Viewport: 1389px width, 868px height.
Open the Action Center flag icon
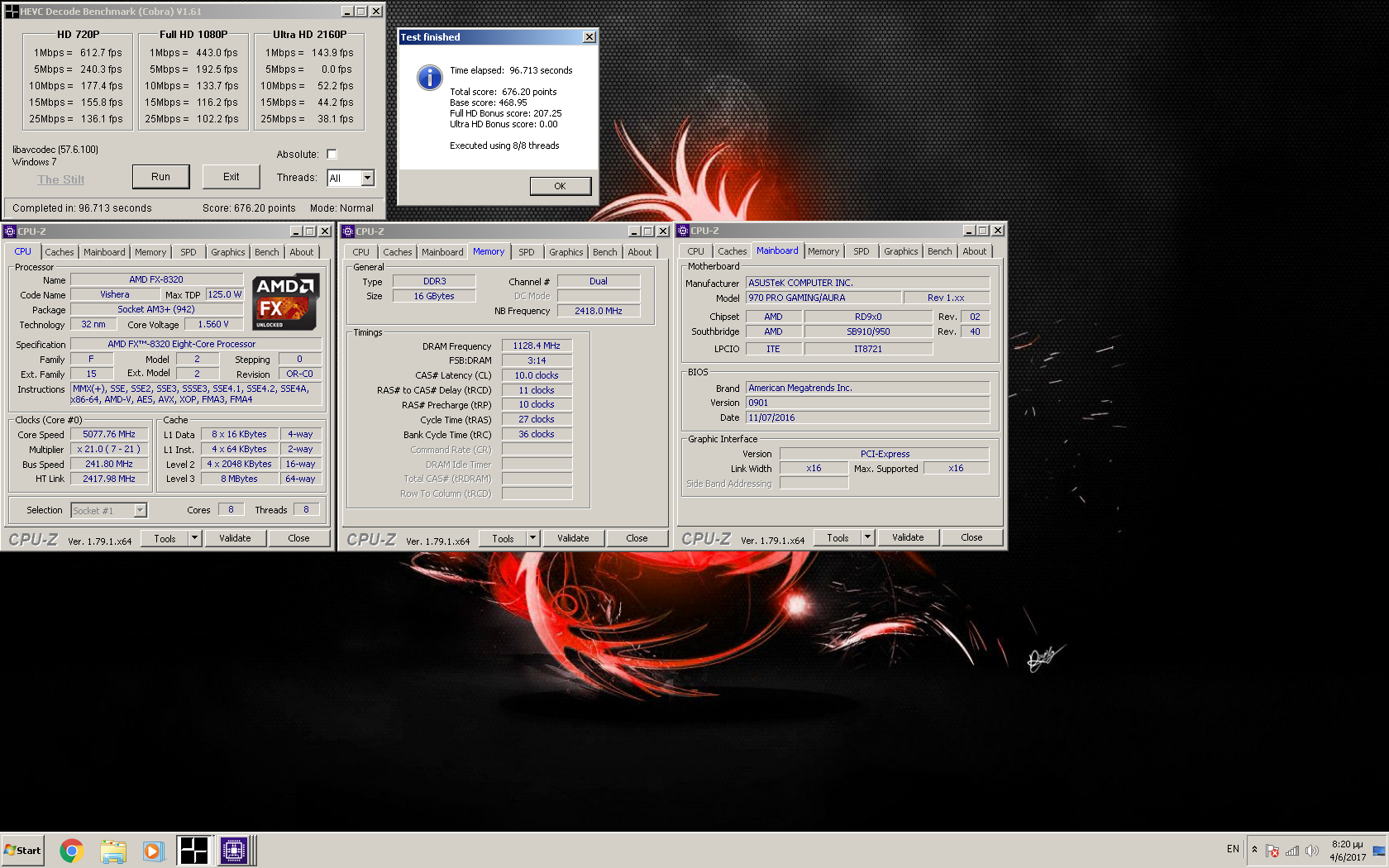click(x=1272, y=850)
